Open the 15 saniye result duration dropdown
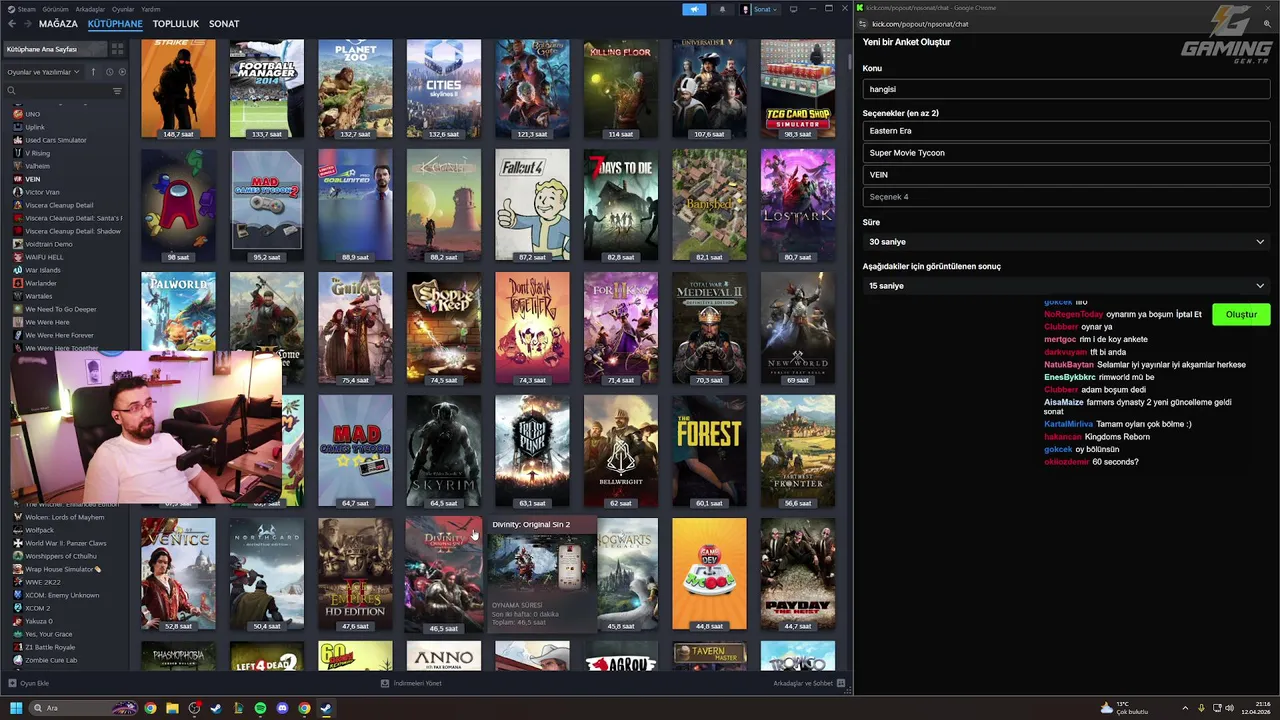Viewport: 1280px width, 720px height. pyautogui.click(x=1066, y=286)
